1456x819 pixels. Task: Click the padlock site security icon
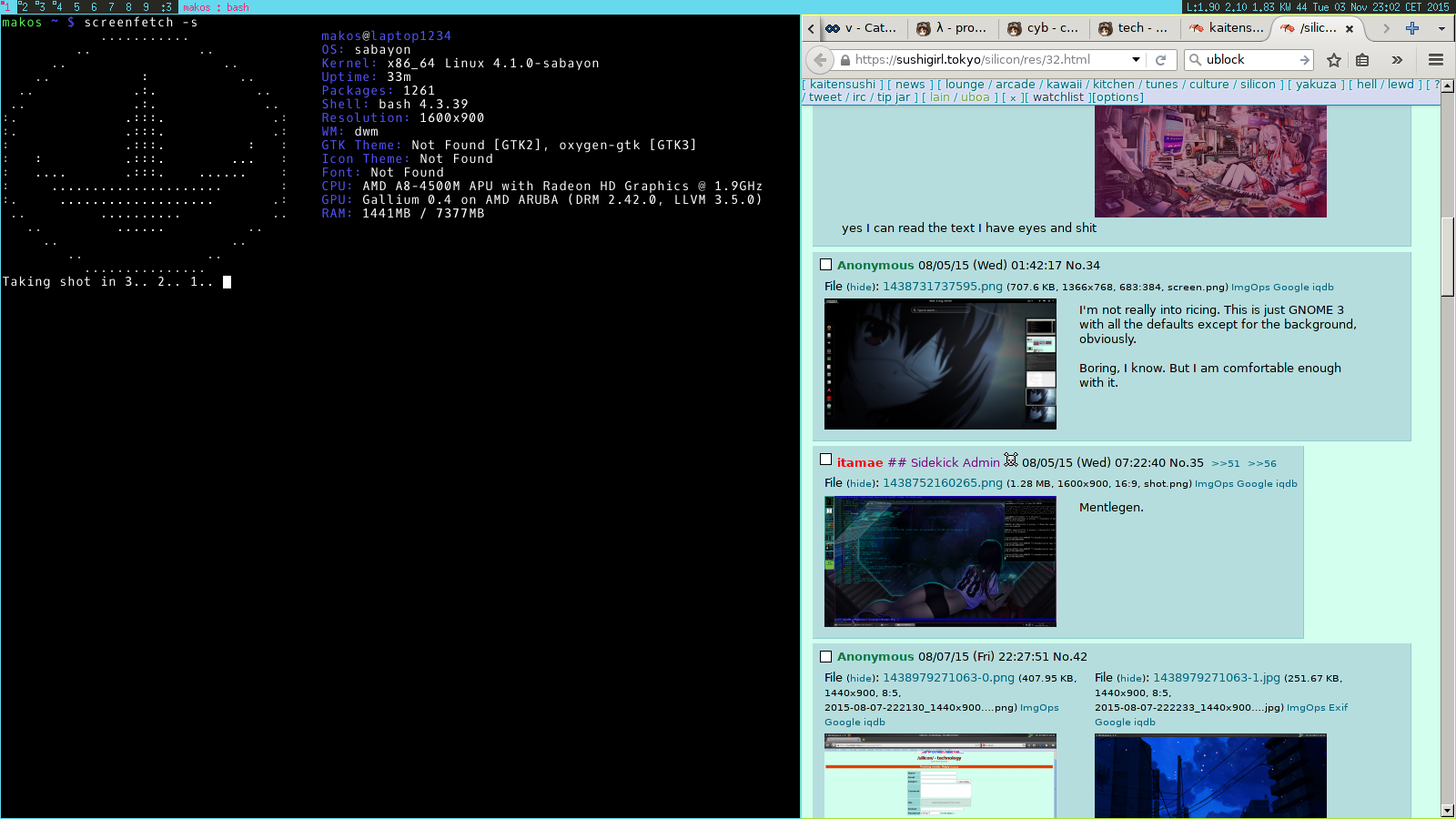pyautogui.click(x=845, y=60)
